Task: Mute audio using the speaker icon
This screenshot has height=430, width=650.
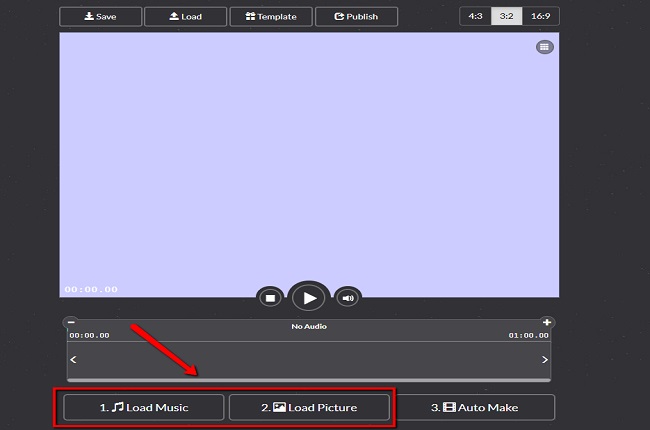Action: [348, 298]
